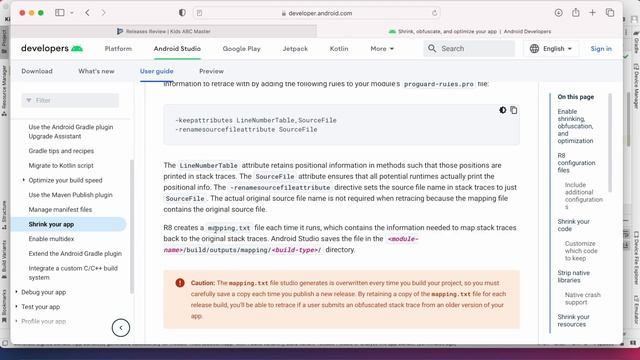Go forward with the browser forward arrow
640x360 pixels.
103,13
